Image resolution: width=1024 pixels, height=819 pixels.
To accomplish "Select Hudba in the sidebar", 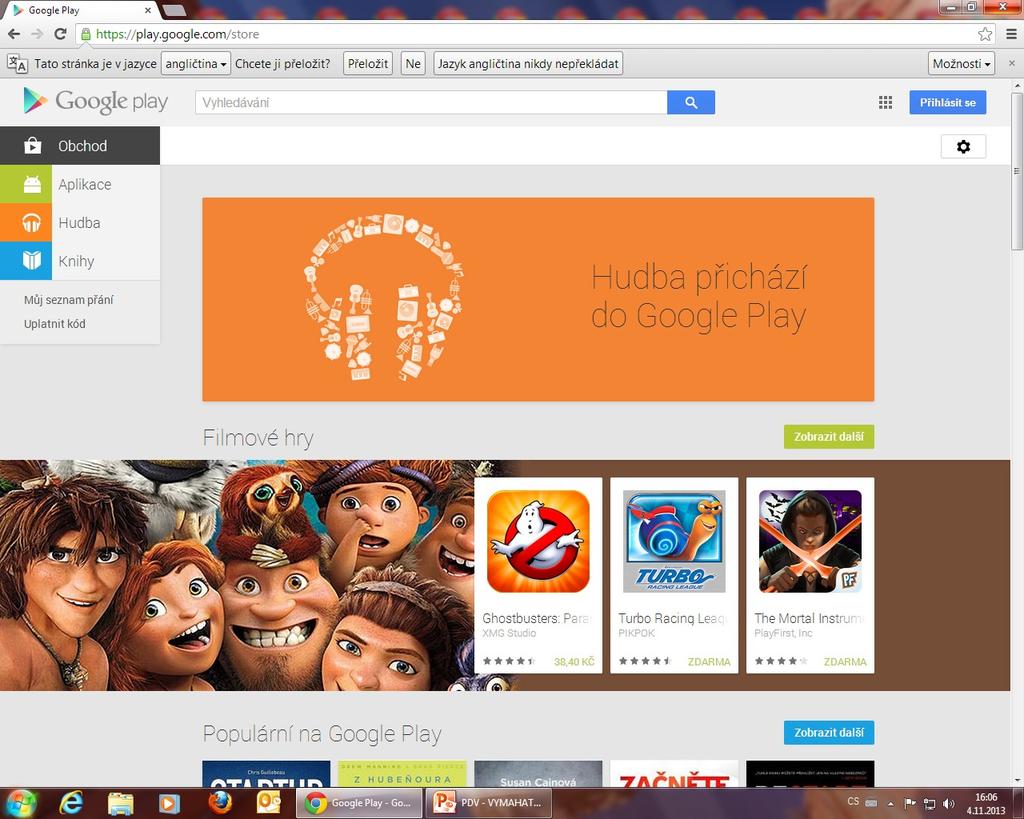I will [x=80, y=223].
